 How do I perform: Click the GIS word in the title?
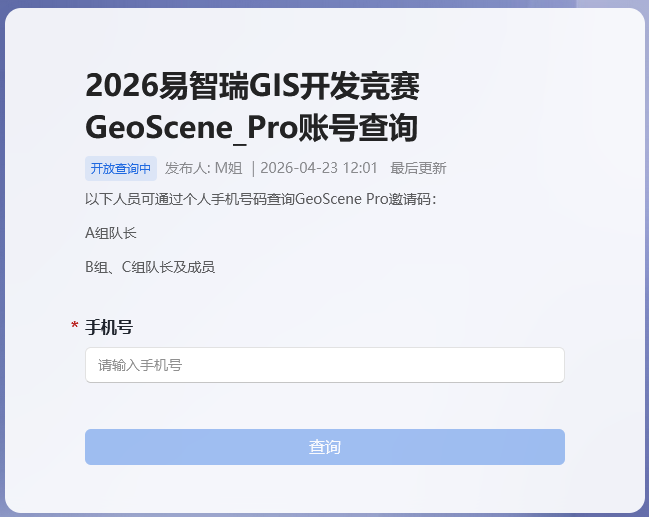(263, 87)
